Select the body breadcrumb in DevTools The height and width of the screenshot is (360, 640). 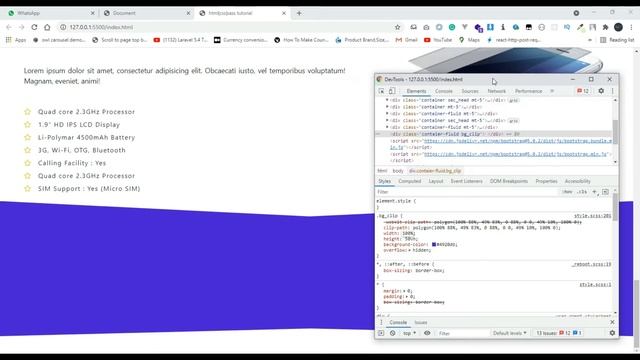[x=398, y=171]
